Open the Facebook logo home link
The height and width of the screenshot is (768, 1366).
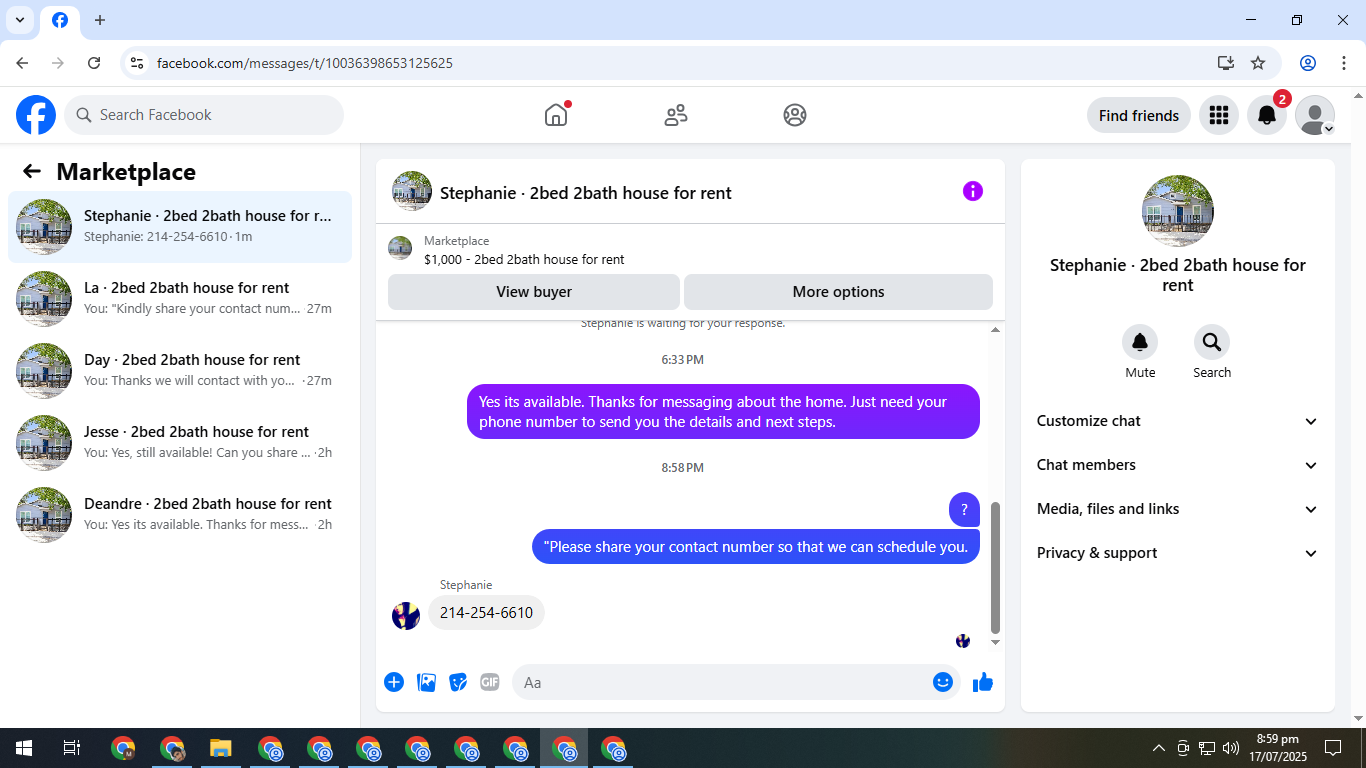click(x=36, y=115)
